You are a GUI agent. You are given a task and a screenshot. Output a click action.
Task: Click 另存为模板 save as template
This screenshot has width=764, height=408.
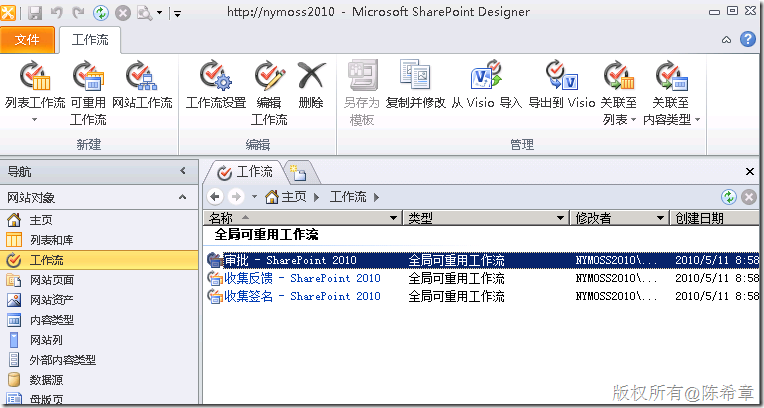[x=362, y=93]
